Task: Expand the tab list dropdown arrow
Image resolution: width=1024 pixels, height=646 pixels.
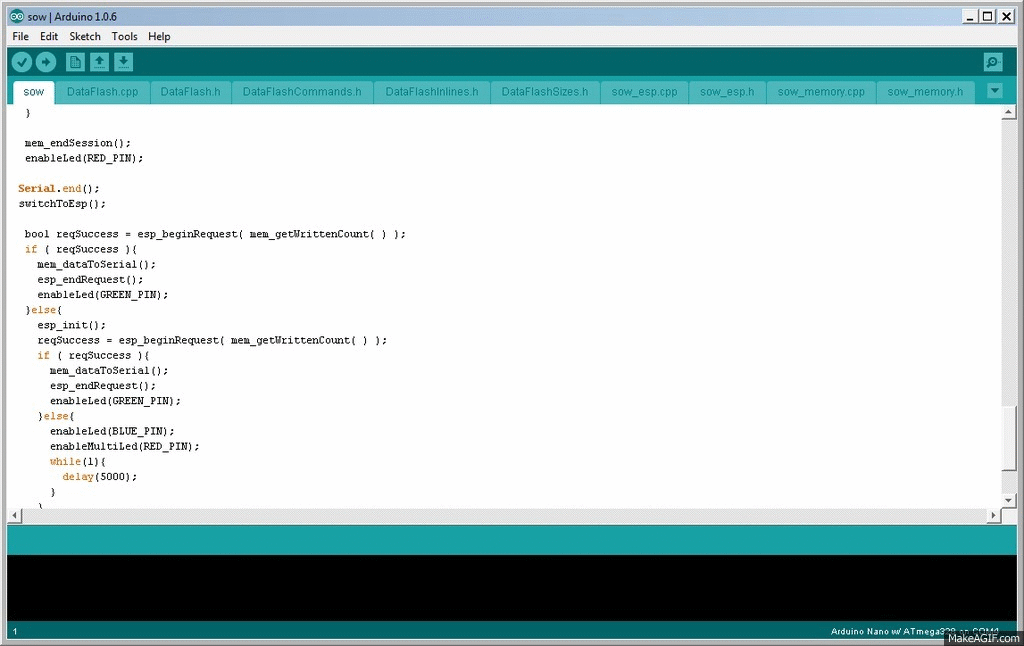Action: point(994,91)
